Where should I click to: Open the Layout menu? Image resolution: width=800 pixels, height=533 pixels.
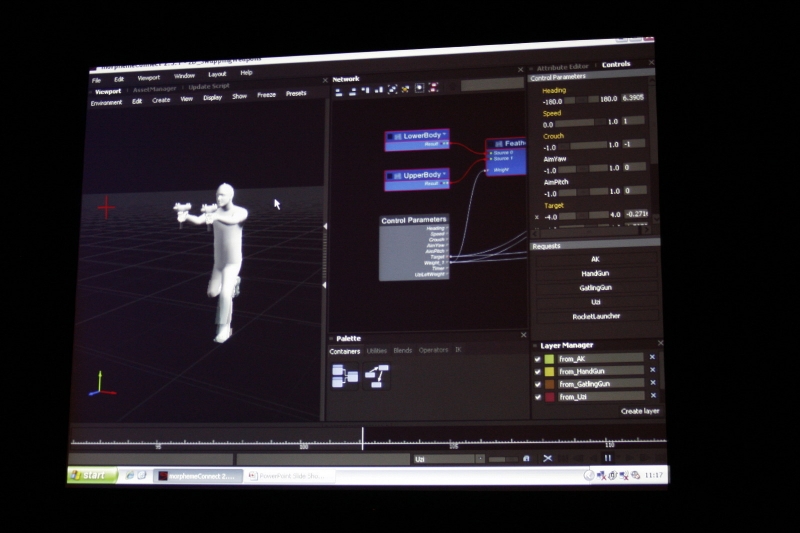(x=217, y=74)
